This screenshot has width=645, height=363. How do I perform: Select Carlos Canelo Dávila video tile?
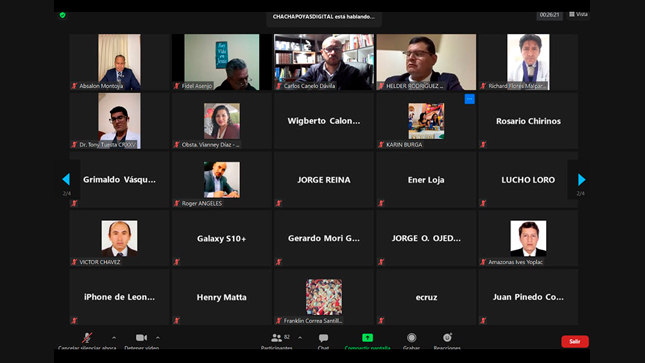[324, 62]
